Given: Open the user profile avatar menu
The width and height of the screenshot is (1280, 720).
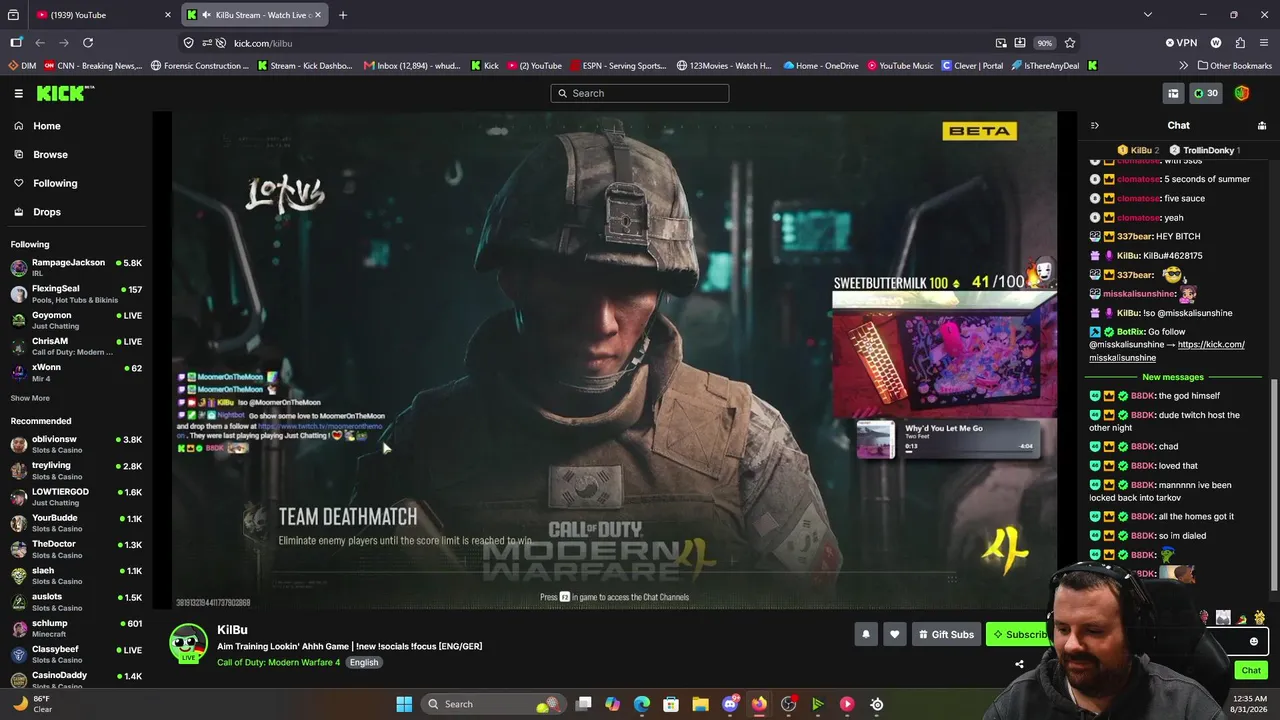Looking at the screenshot, I should 1242,93.
